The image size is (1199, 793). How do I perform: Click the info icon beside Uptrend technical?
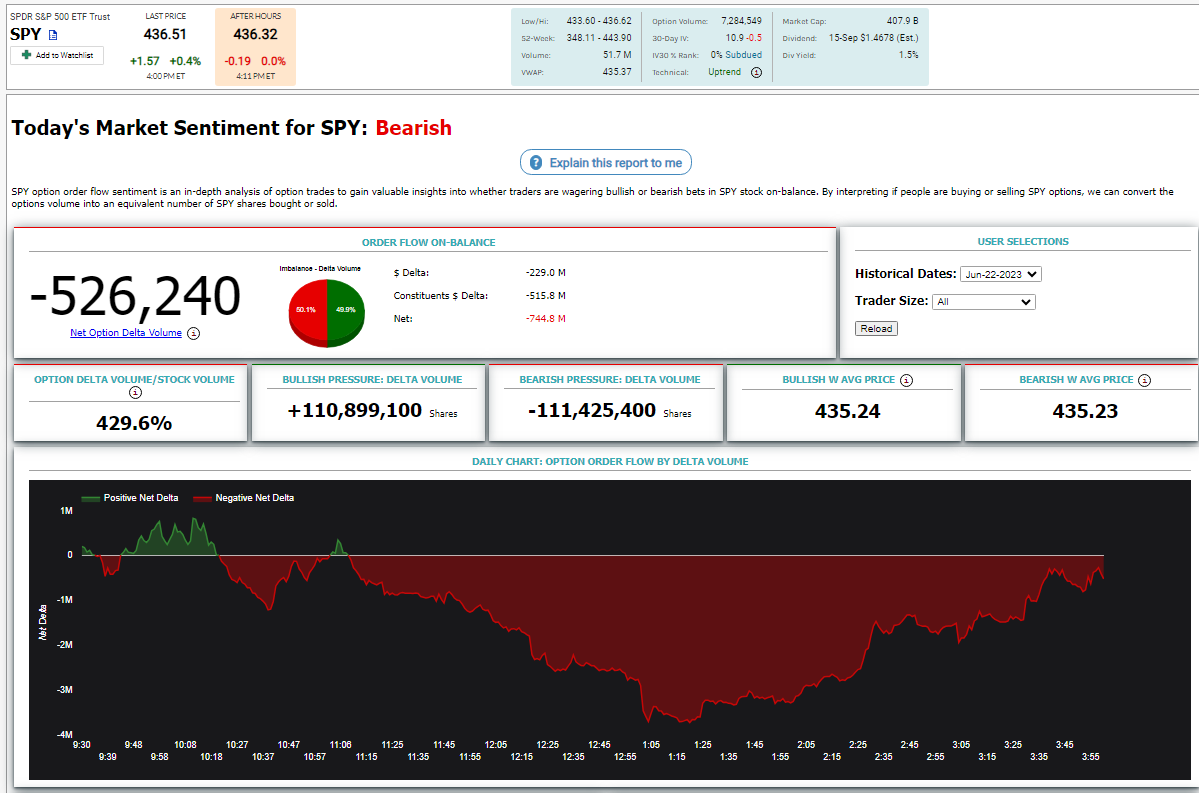pyautogui.click(x=756, y=73)
